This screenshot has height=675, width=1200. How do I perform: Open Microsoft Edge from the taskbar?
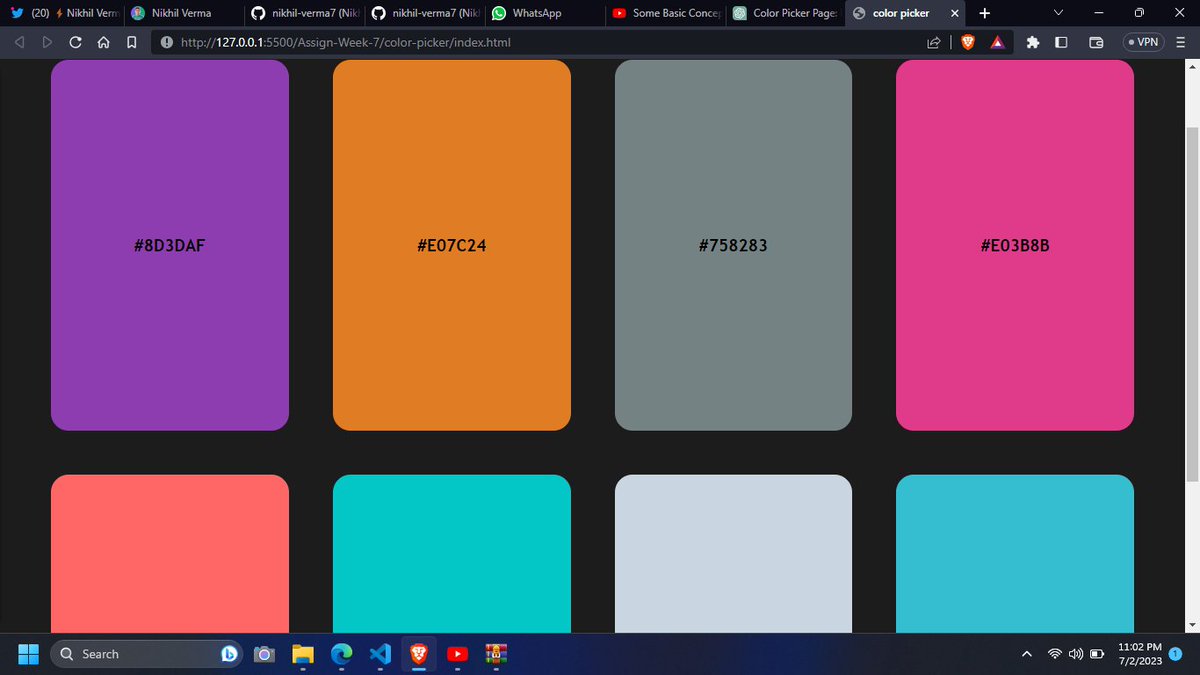point(341,654)
